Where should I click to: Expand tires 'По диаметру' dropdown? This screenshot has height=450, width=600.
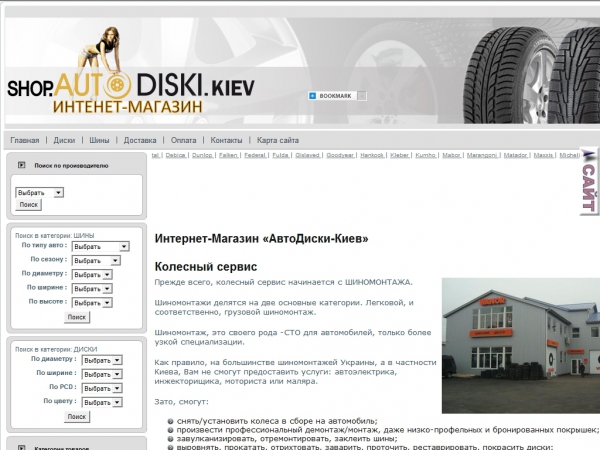click(x=92, y=275)
